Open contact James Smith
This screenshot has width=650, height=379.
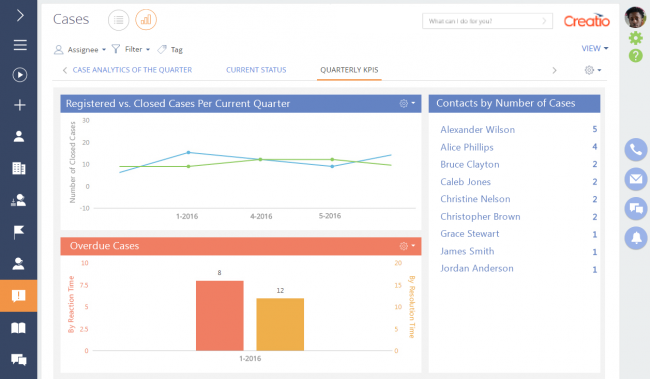coord(467,251)
